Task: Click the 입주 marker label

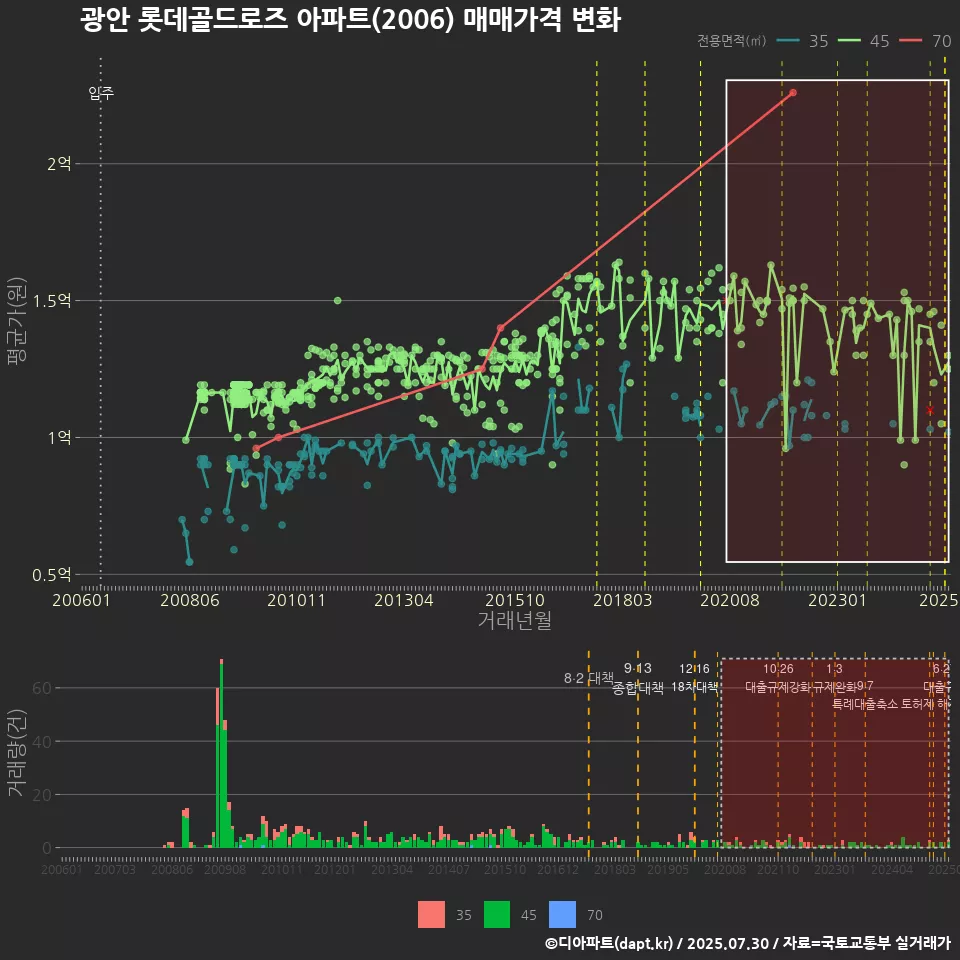Action: pos(101,93)
